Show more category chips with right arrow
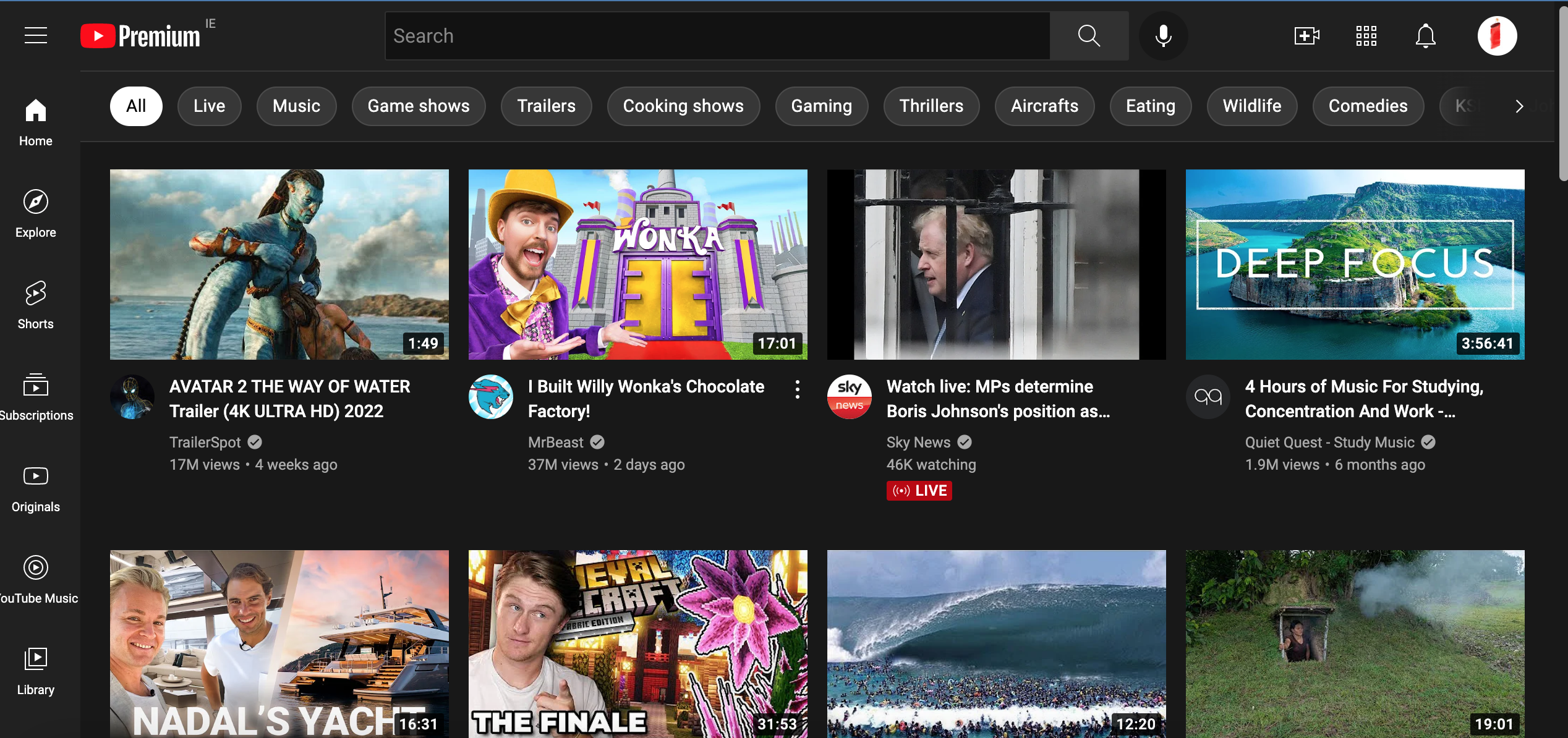Viewport: 1568px width, 738px height. point(1519,106)
